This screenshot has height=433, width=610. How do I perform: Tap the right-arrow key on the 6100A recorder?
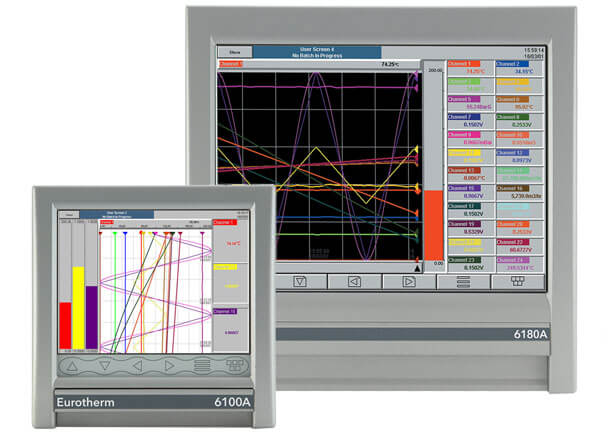point(169,366)
